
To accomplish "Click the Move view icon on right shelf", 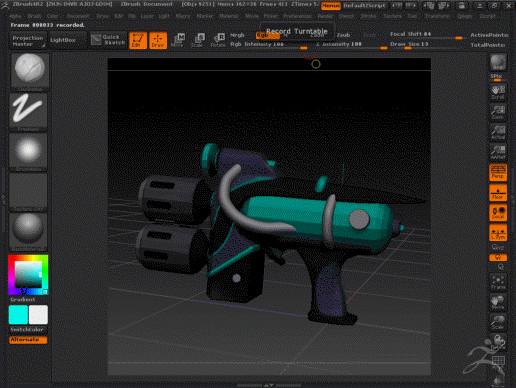I will point(498,302).
